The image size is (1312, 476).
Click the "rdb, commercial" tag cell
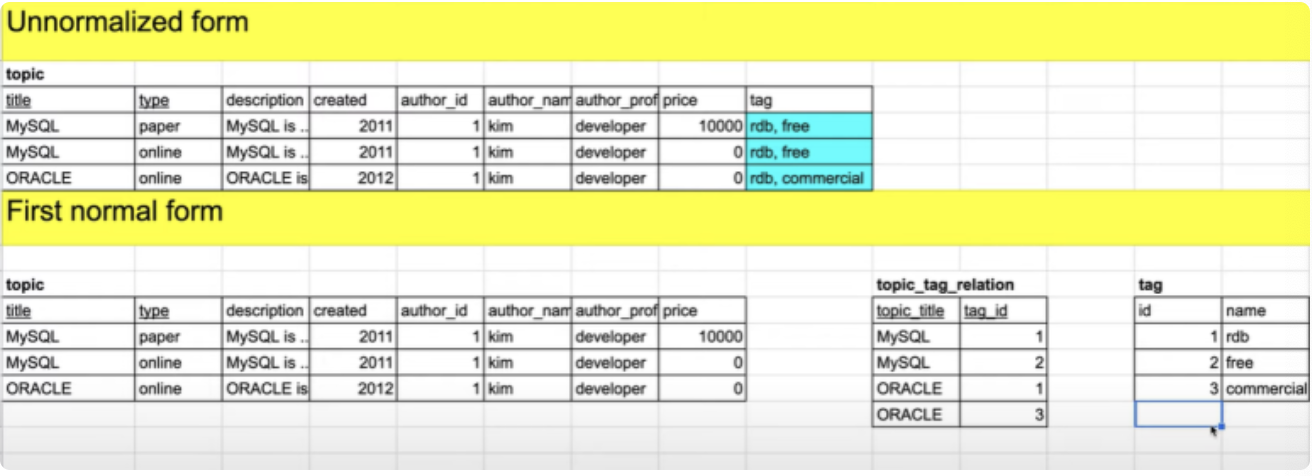click(x=809, y=178)
